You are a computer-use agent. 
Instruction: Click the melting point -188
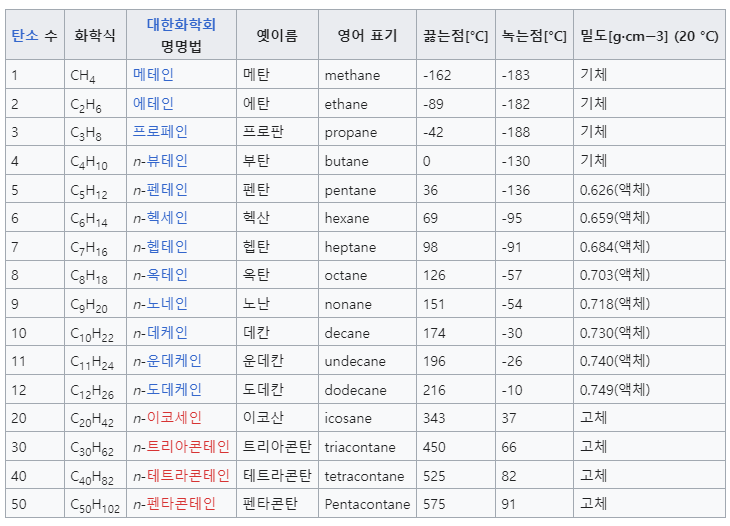tap(515, 132)
